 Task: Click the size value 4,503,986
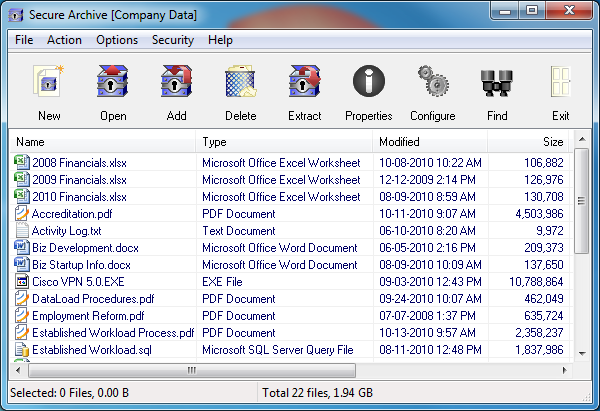click(x=539, y=214)
